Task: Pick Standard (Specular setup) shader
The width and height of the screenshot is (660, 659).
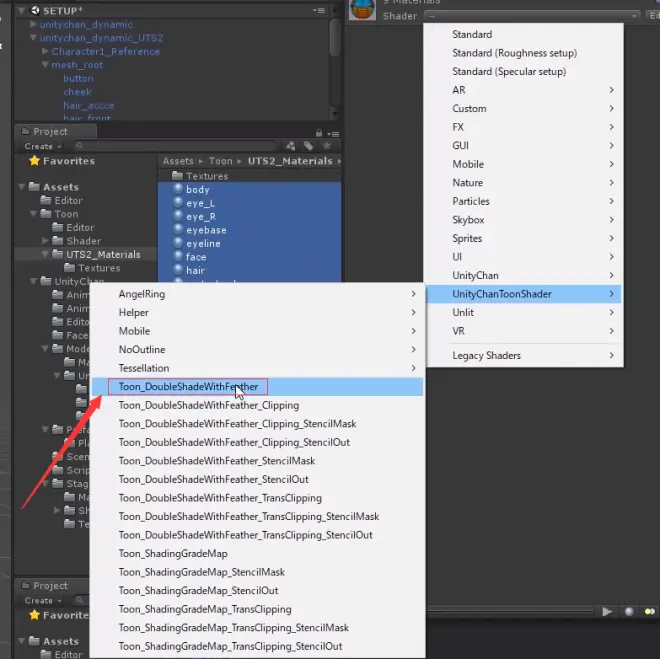Action: point(524,72)
